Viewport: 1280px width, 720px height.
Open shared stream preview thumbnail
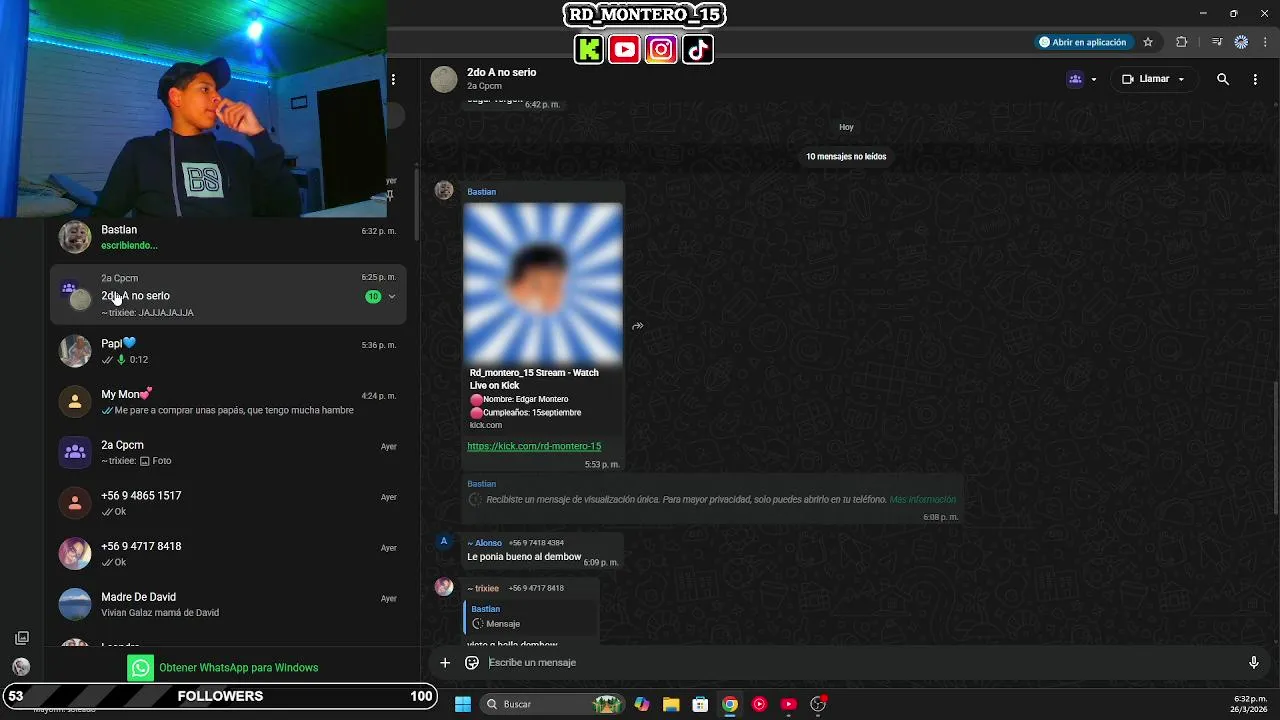[543, 283]
